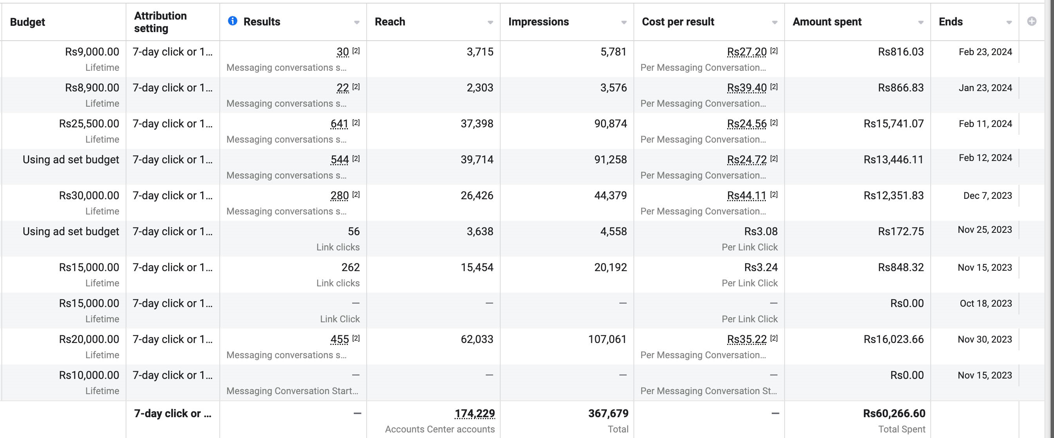Image resolution: width=1054 pixels, height=438 pixels.
Task: Click the [2] footnote beside 641 results
Action: click(356, 123)
